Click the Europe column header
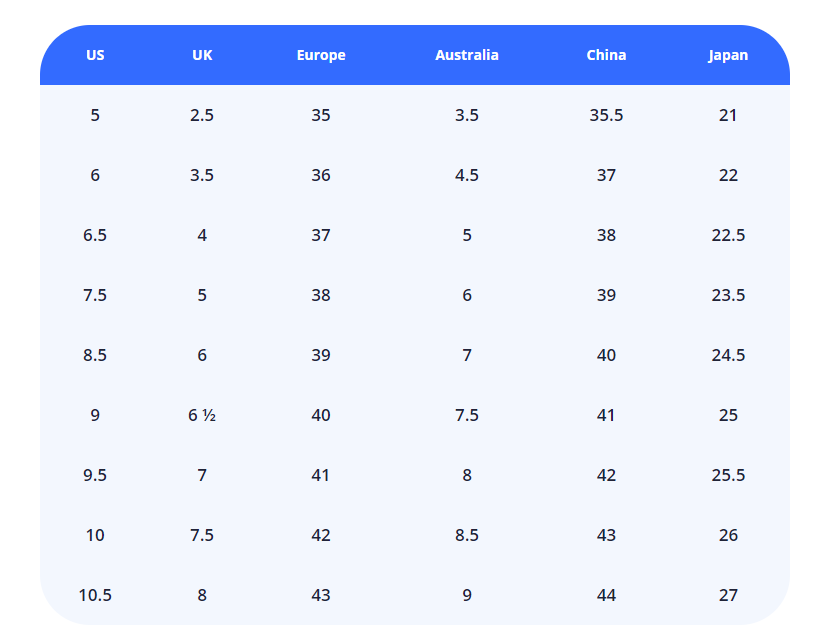 click(321, 55)
